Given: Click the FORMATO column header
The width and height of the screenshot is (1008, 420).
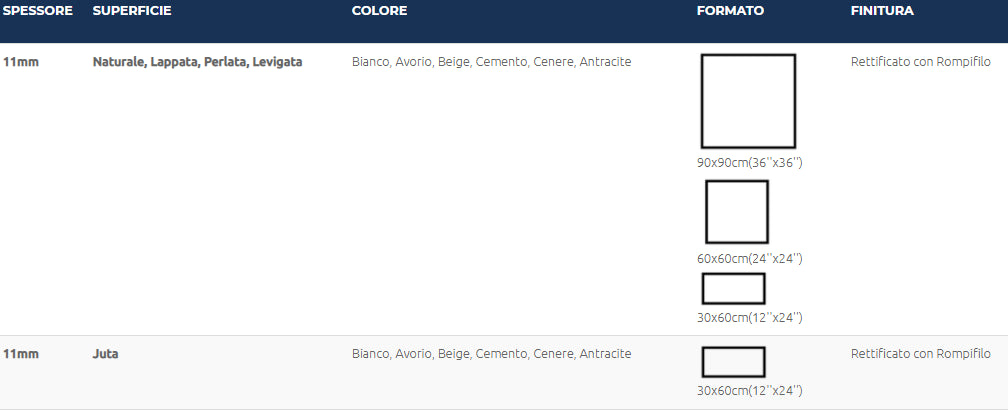Looking at the screenshot, I should (730, 11).
